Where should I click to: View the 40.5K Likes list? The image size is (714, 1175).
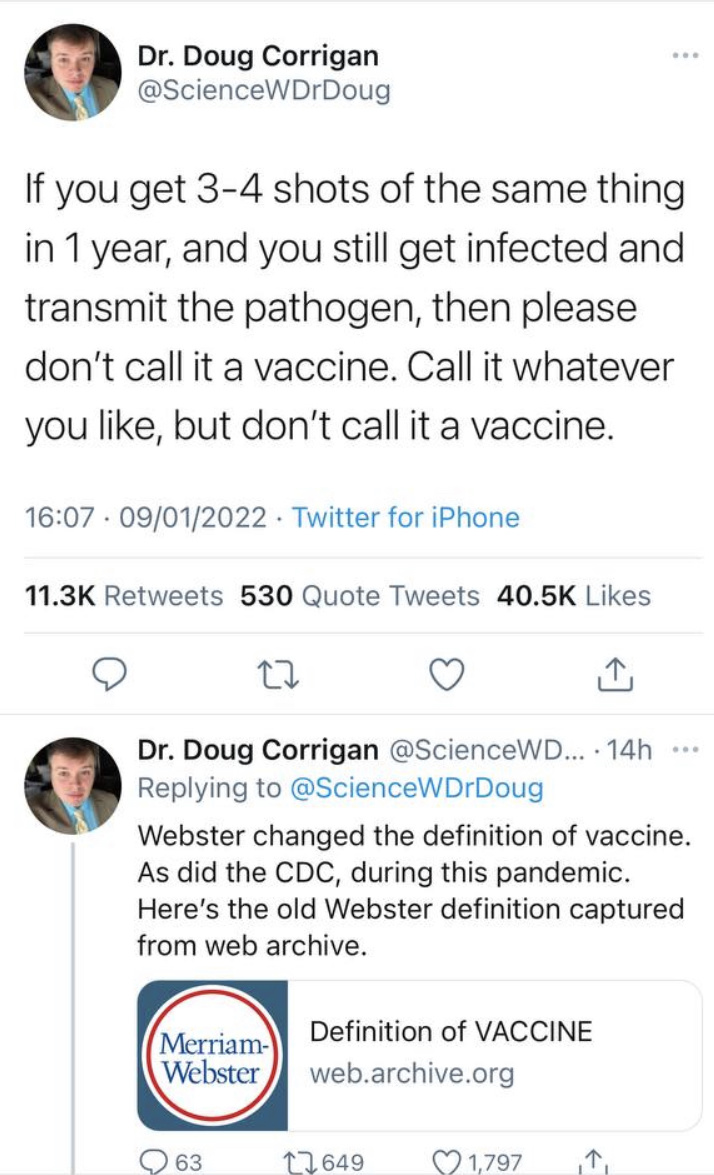574,596
